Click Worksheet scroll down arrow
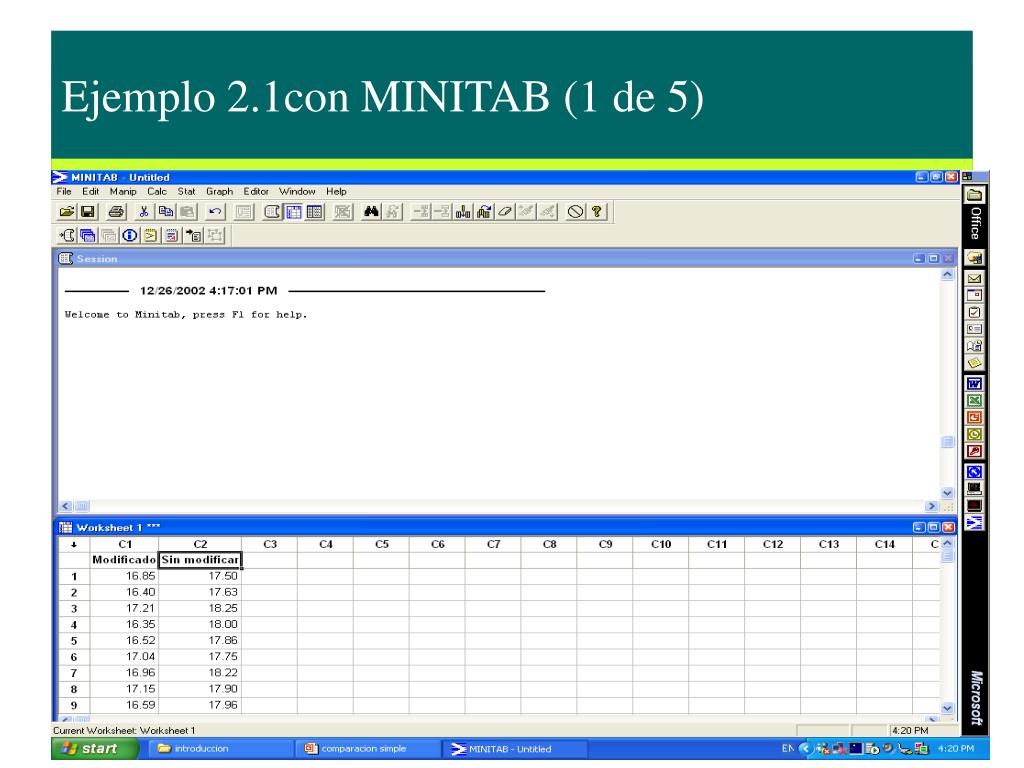The width and height of the screenshot is (1024, 768). pos(948,708)
